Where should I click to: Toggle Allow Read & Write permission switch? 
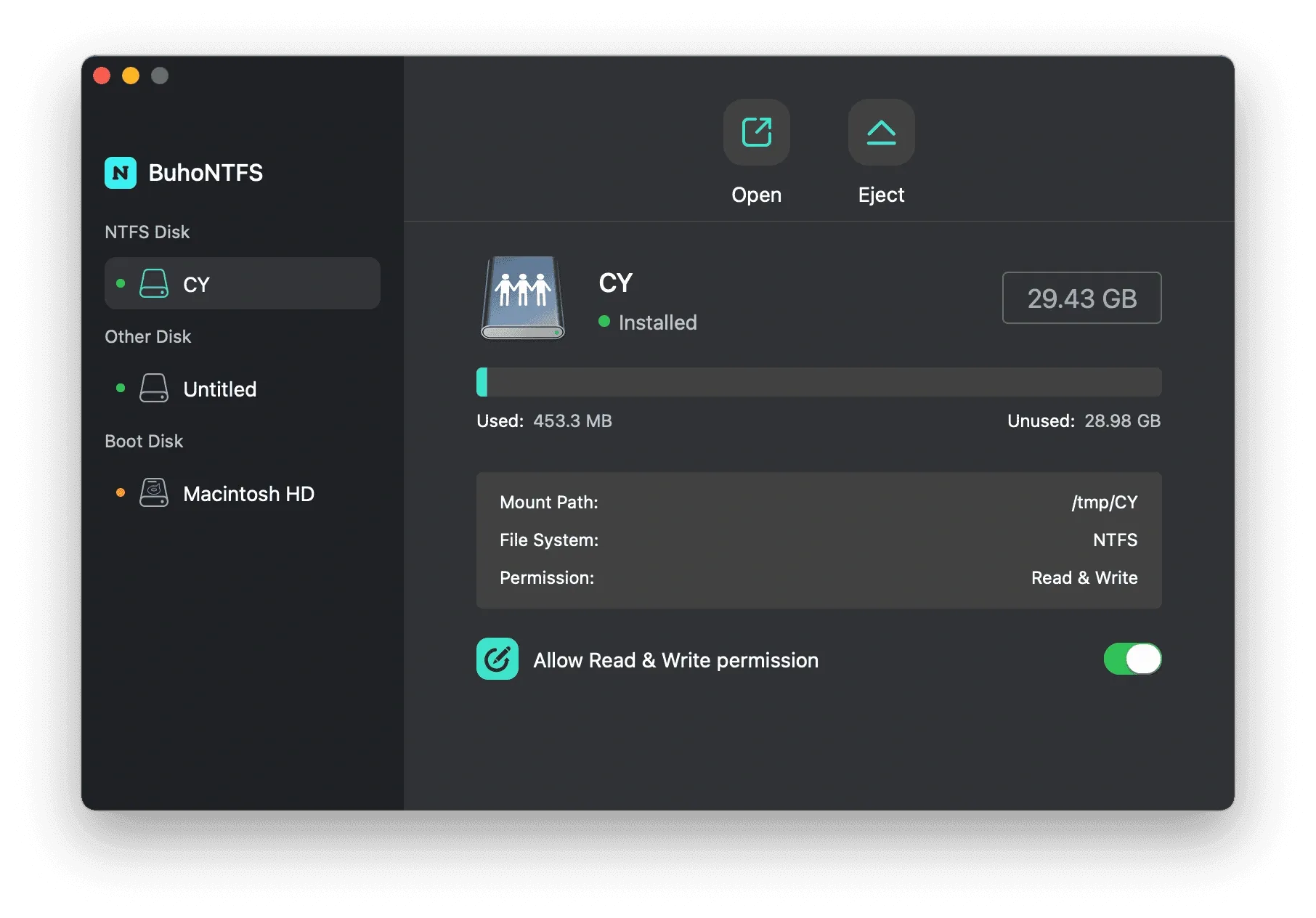pyautogui.click(x=1132, y=659)
